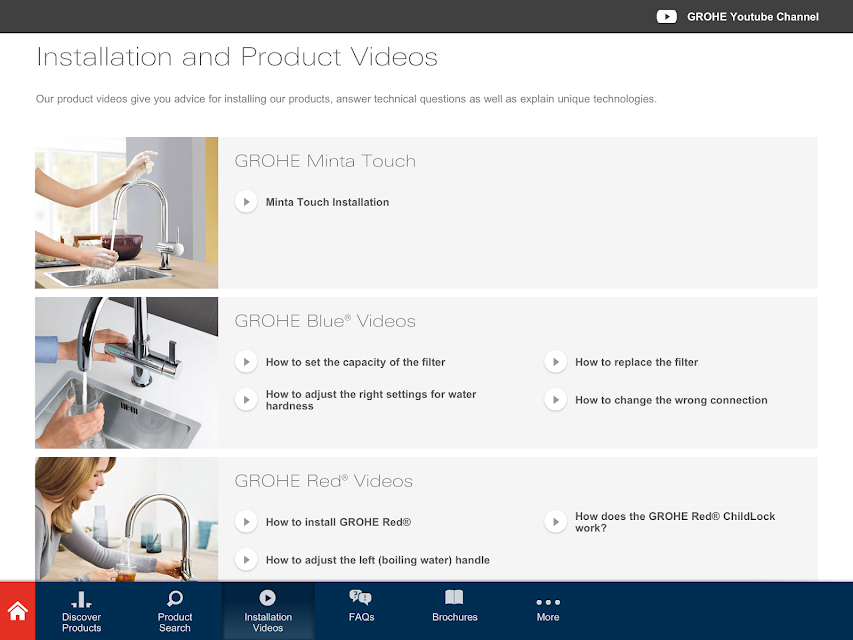The width and height of the screenshot is (853, 640).
Task: Open the More menu tab
Action: pos(548,611)
